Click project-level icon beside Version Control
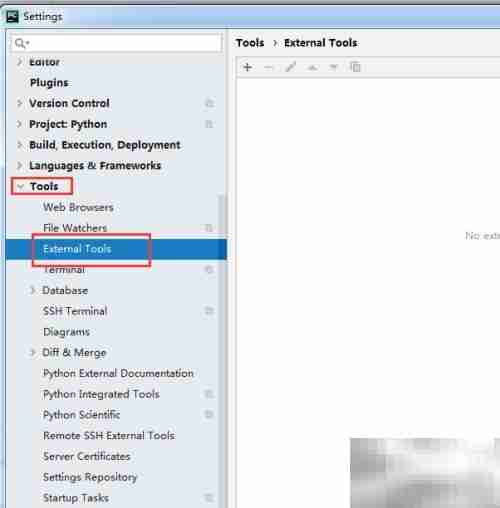Screen dimensions: 500x508 point(209,103)
